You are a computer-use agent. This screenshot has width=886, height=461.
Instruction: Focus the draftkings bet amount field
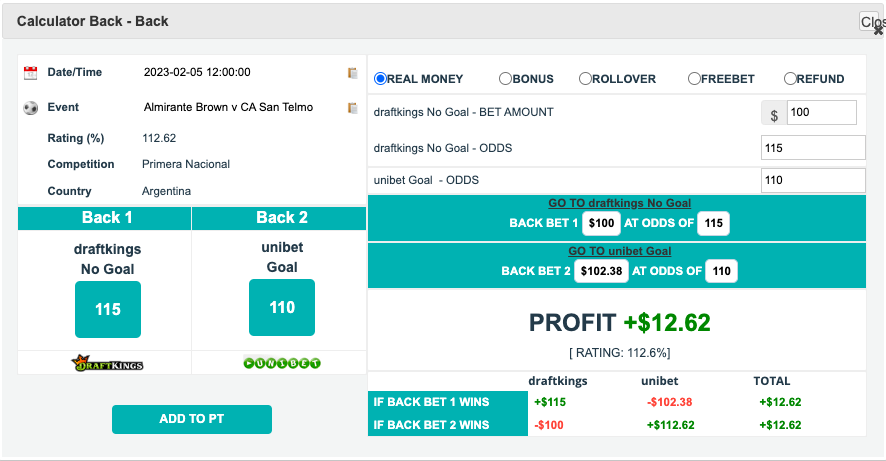point(822,112)
